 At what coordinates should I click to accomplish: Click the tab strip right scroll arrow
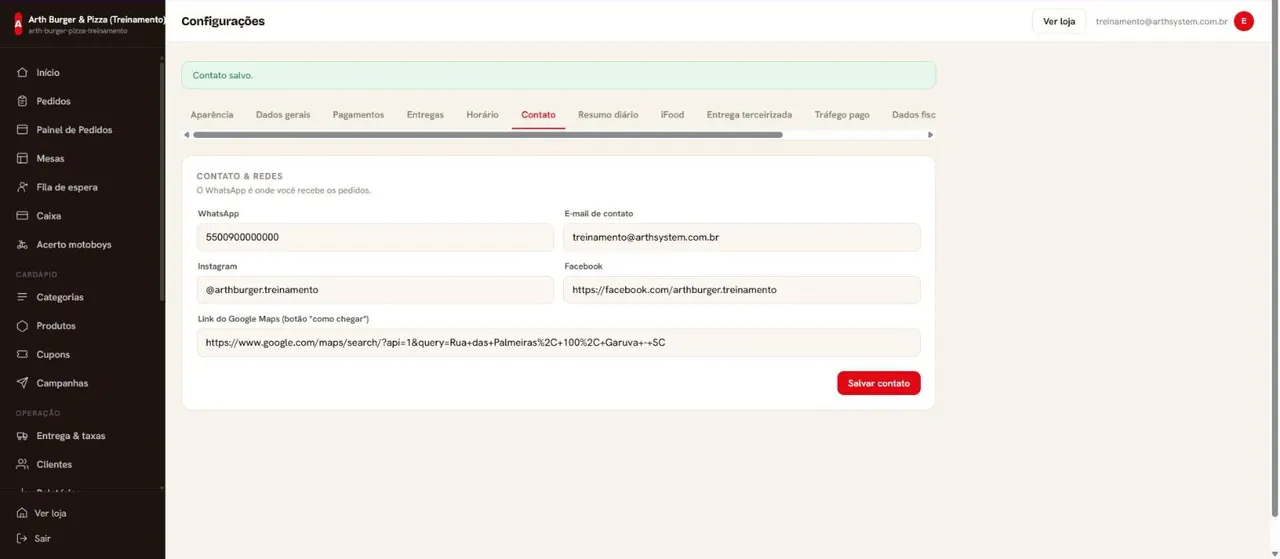(x=930, y=135)
